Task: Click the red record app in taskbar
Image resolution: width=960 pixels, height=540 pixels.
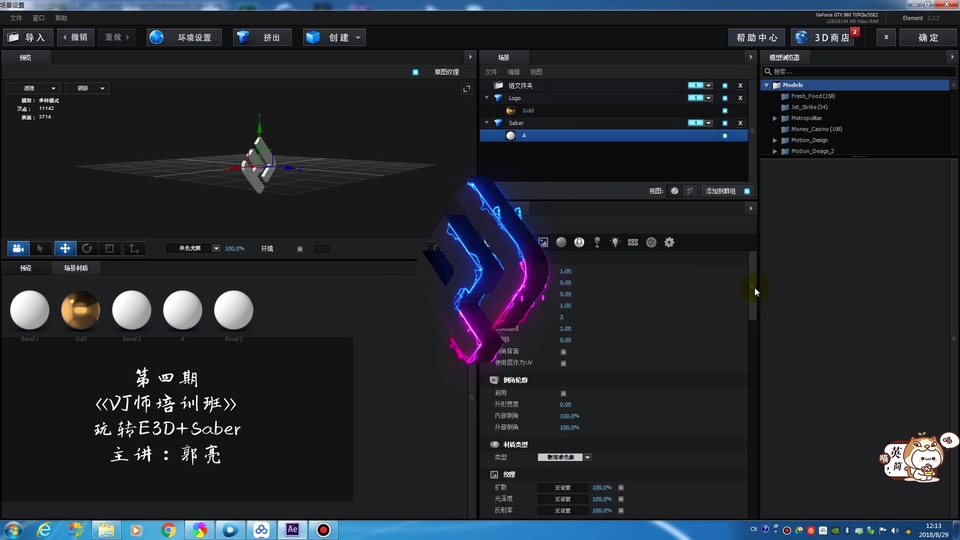Action: coord(323,530)
